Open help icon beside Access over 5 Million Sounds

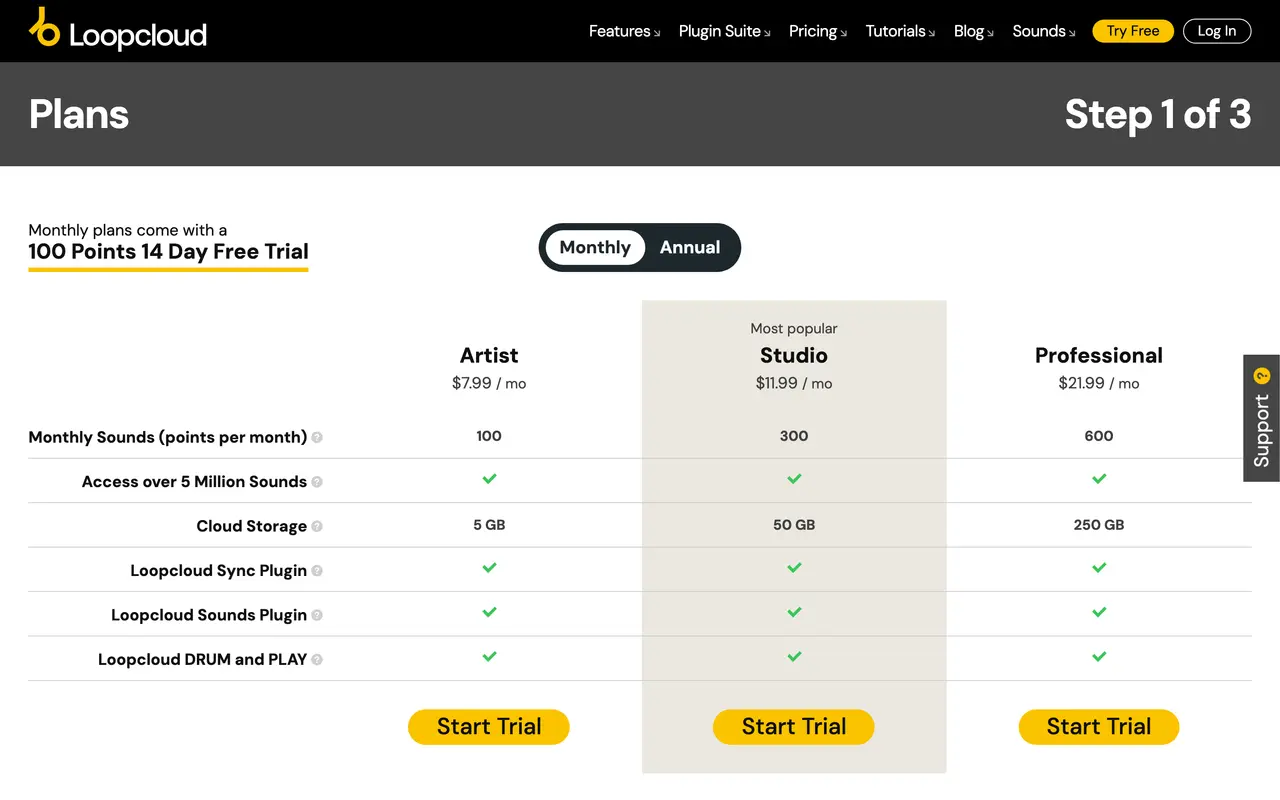coord(317,482)
